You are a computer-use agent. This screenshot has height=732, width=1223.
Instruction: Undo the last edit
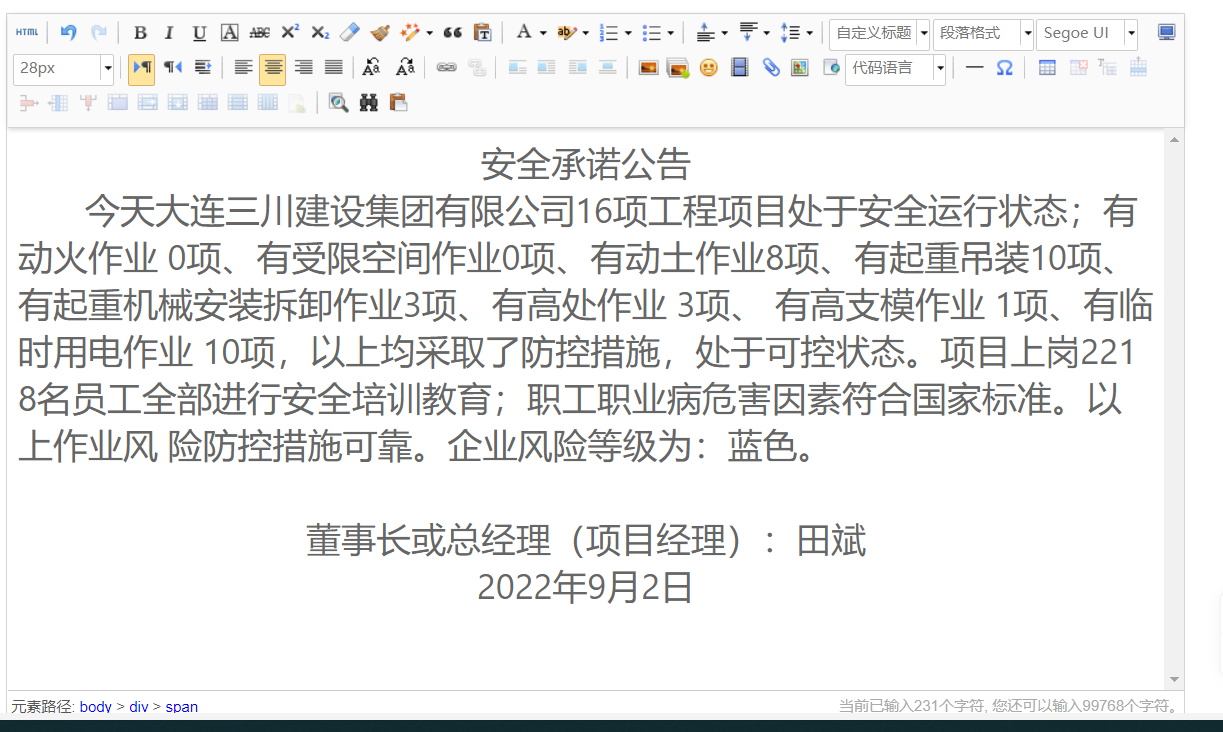[68, 32]
